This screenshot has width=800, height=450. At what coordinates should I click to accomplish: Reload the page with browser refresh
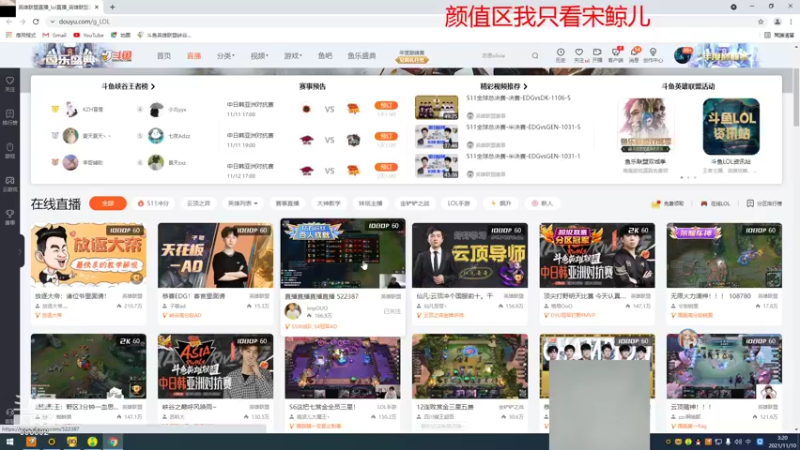pyautogui.click(x=36, y=21)
